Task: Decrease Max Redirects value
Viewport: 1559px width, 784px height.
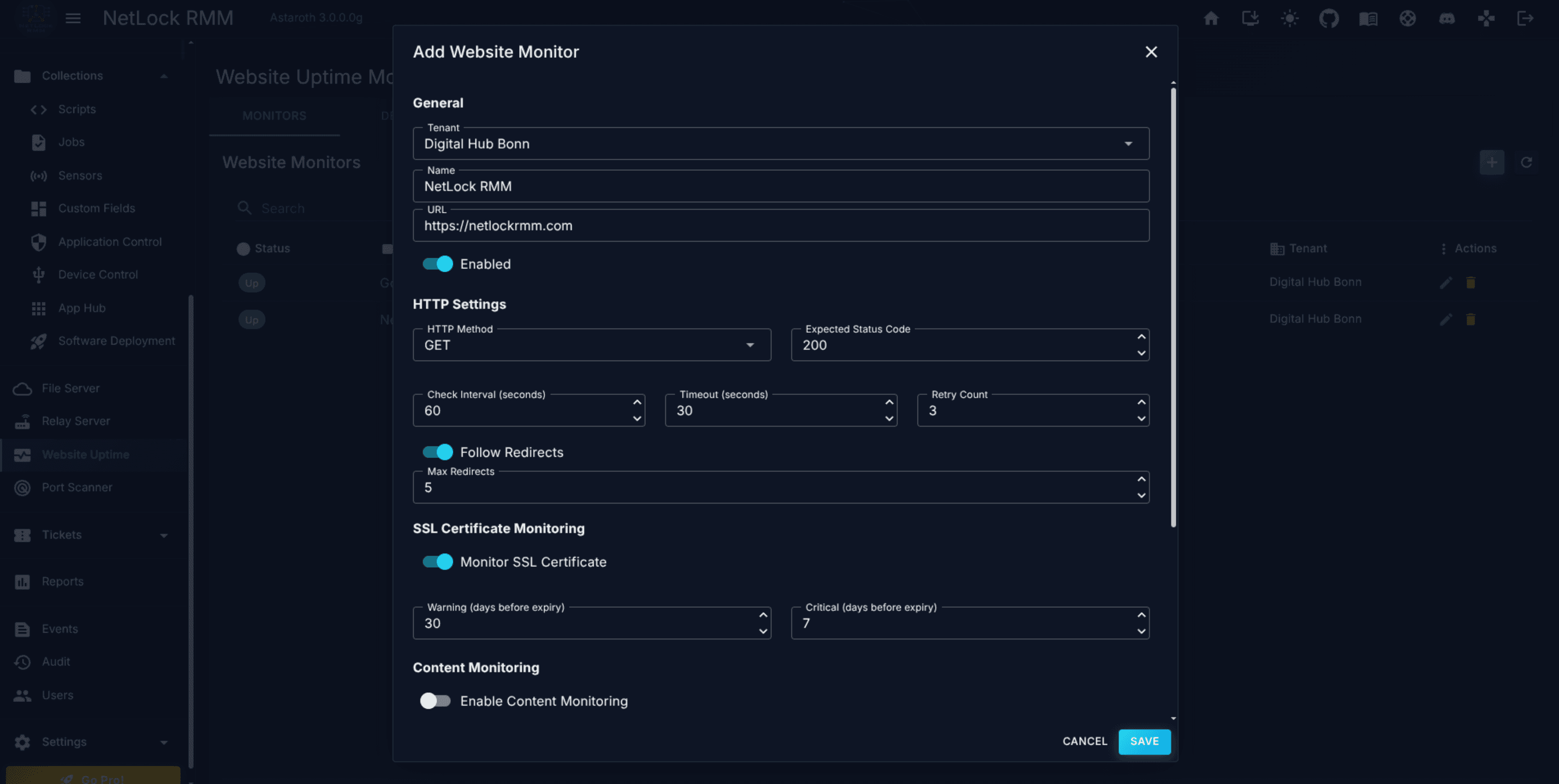Action: 1141,495
